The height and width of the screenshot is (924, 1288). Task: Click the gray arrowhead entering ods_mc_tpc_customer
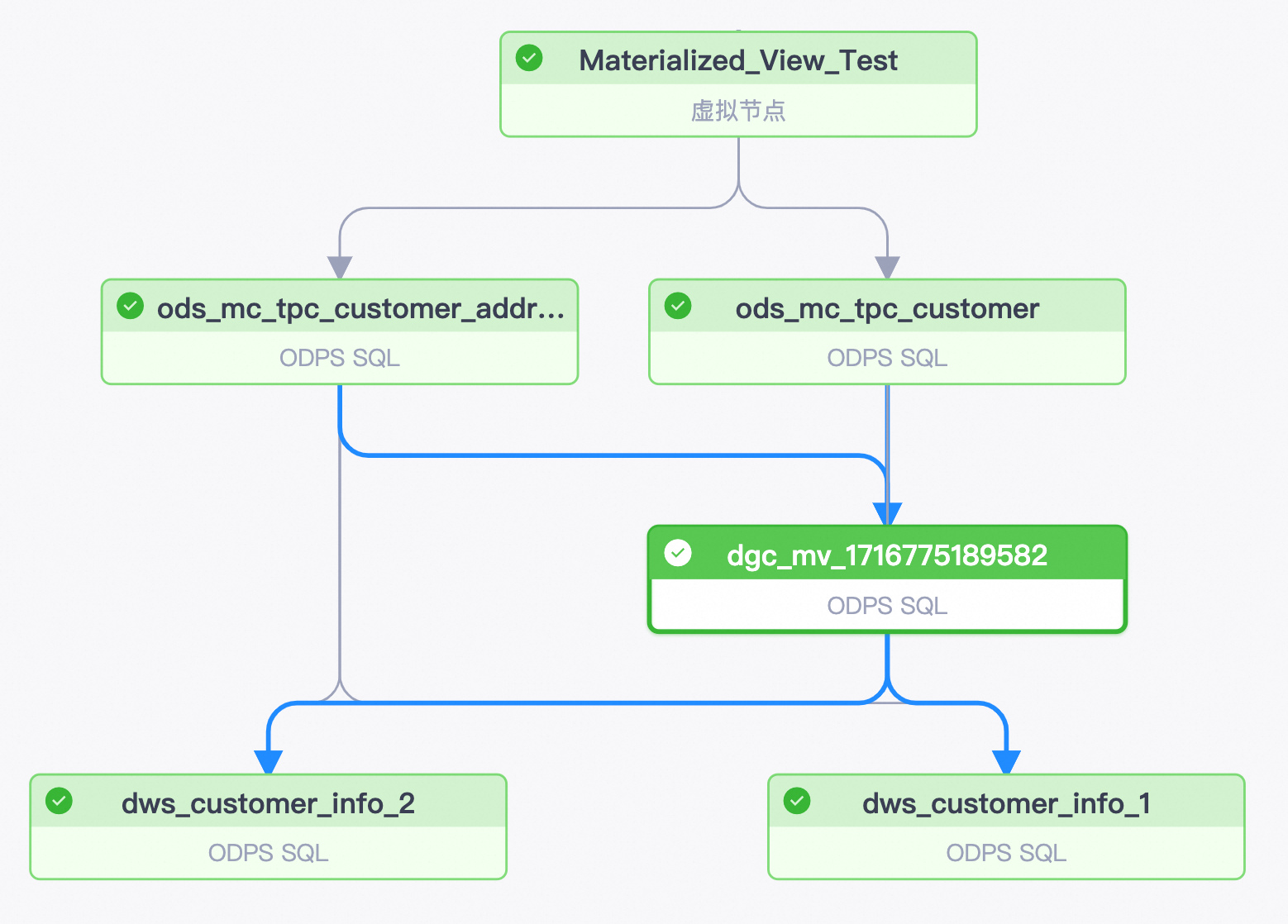tap(887, 268)
